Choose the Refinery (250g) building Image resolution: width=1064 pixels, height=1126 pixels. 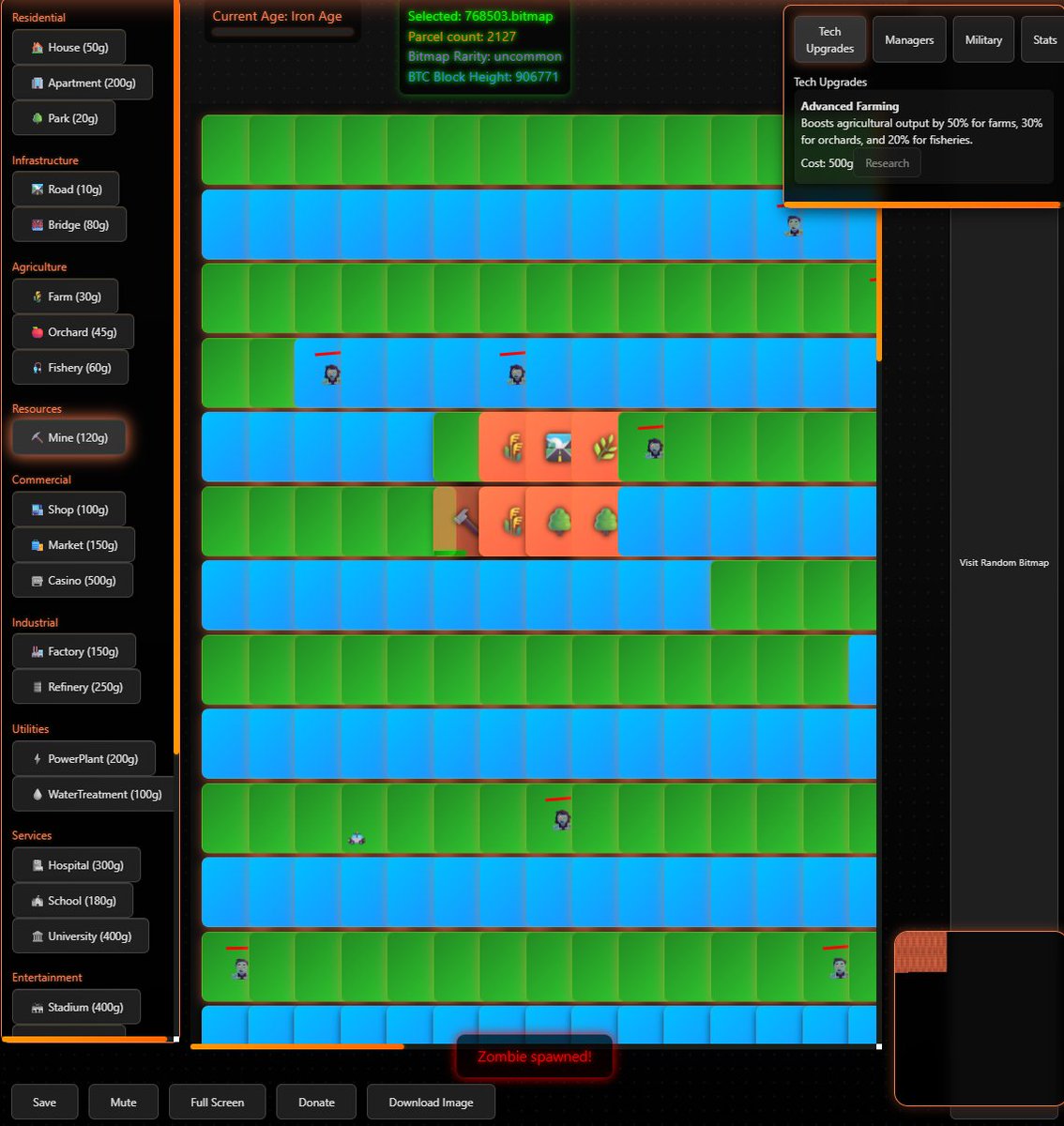coord(76,687)
